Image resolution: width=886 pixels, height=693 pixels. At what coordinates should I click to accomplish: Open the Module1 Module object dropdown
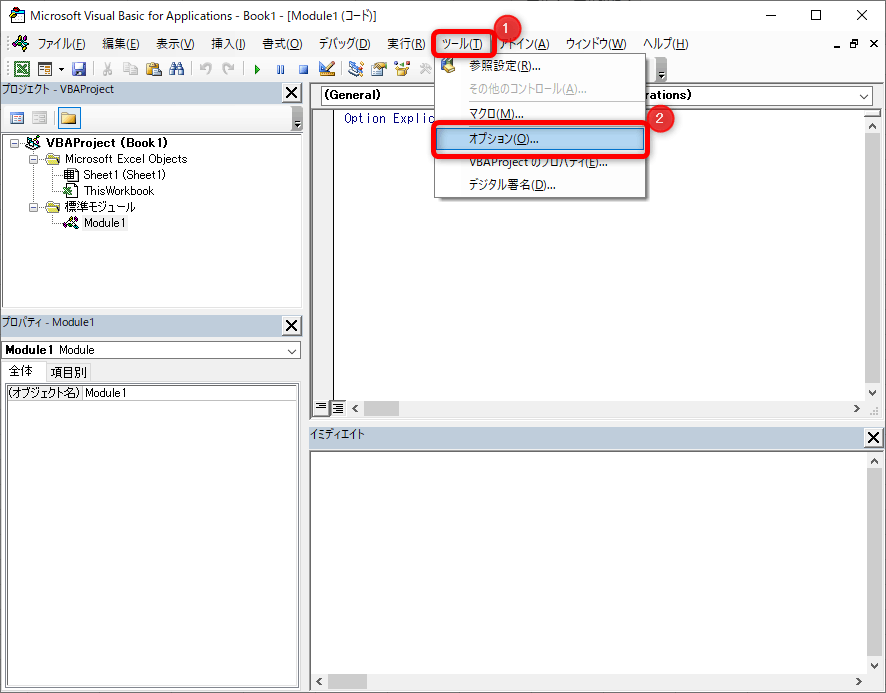[292, 351]
